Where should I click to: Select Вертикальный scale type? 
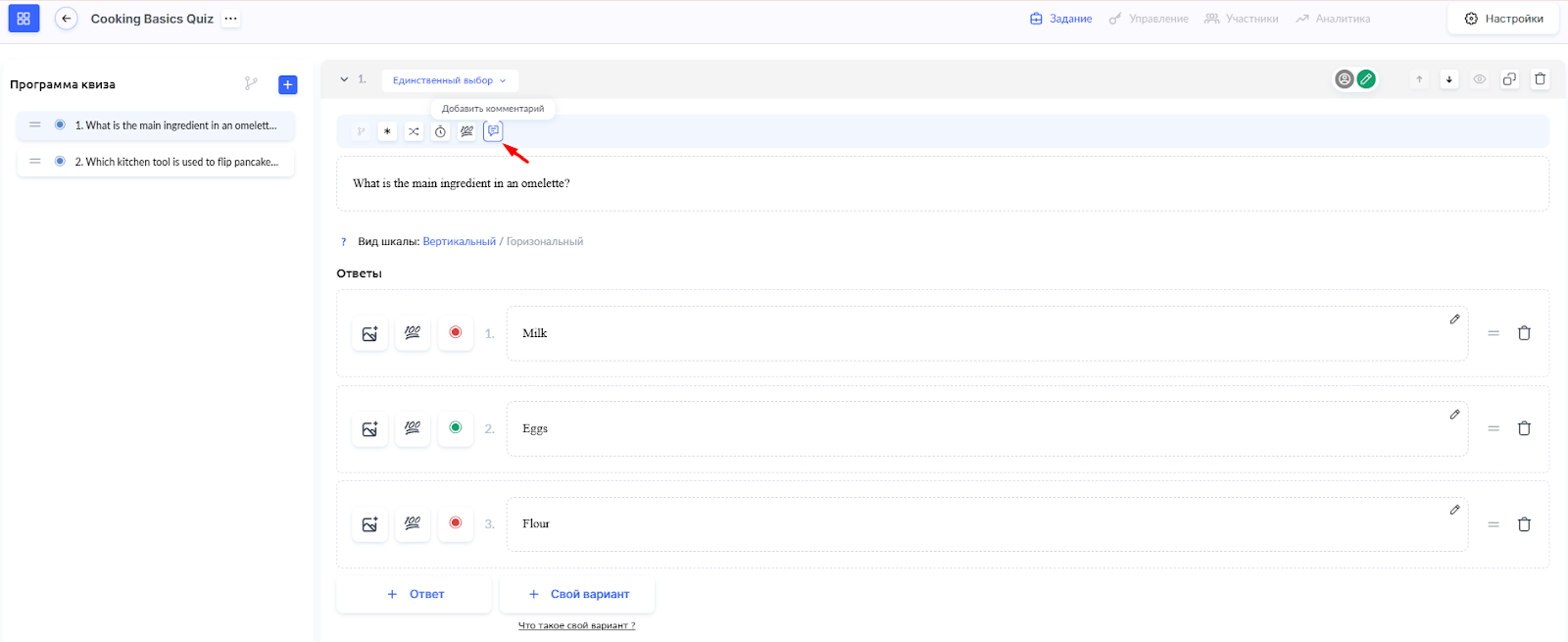459,242
